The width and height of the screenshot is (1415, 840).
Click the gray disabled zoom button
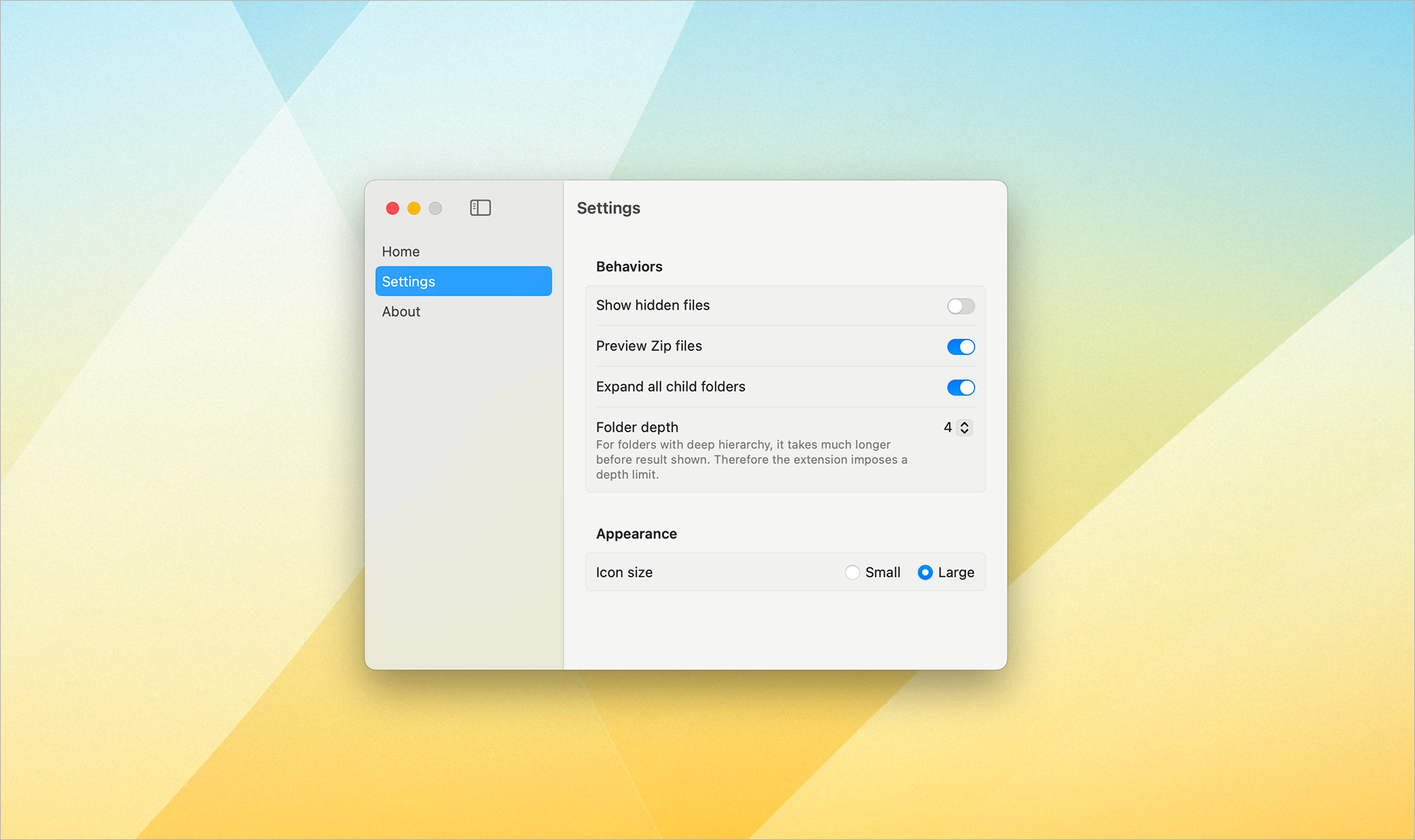coord(436,209)
